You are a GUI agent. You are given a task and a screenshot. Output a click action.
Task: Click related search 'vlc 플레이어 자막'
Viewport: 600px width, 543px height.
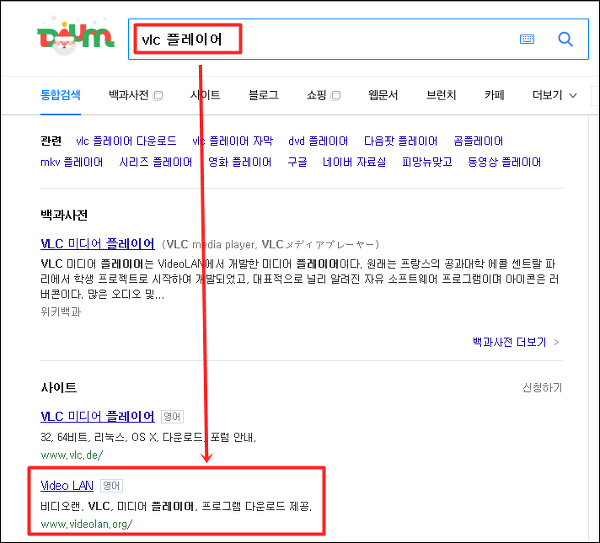click(x=233, y=141)
